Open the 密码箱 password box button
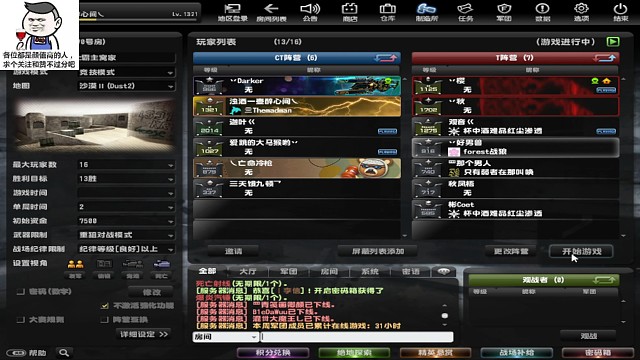The width and height of the screenshot is (640, 360). click(598, 353)
